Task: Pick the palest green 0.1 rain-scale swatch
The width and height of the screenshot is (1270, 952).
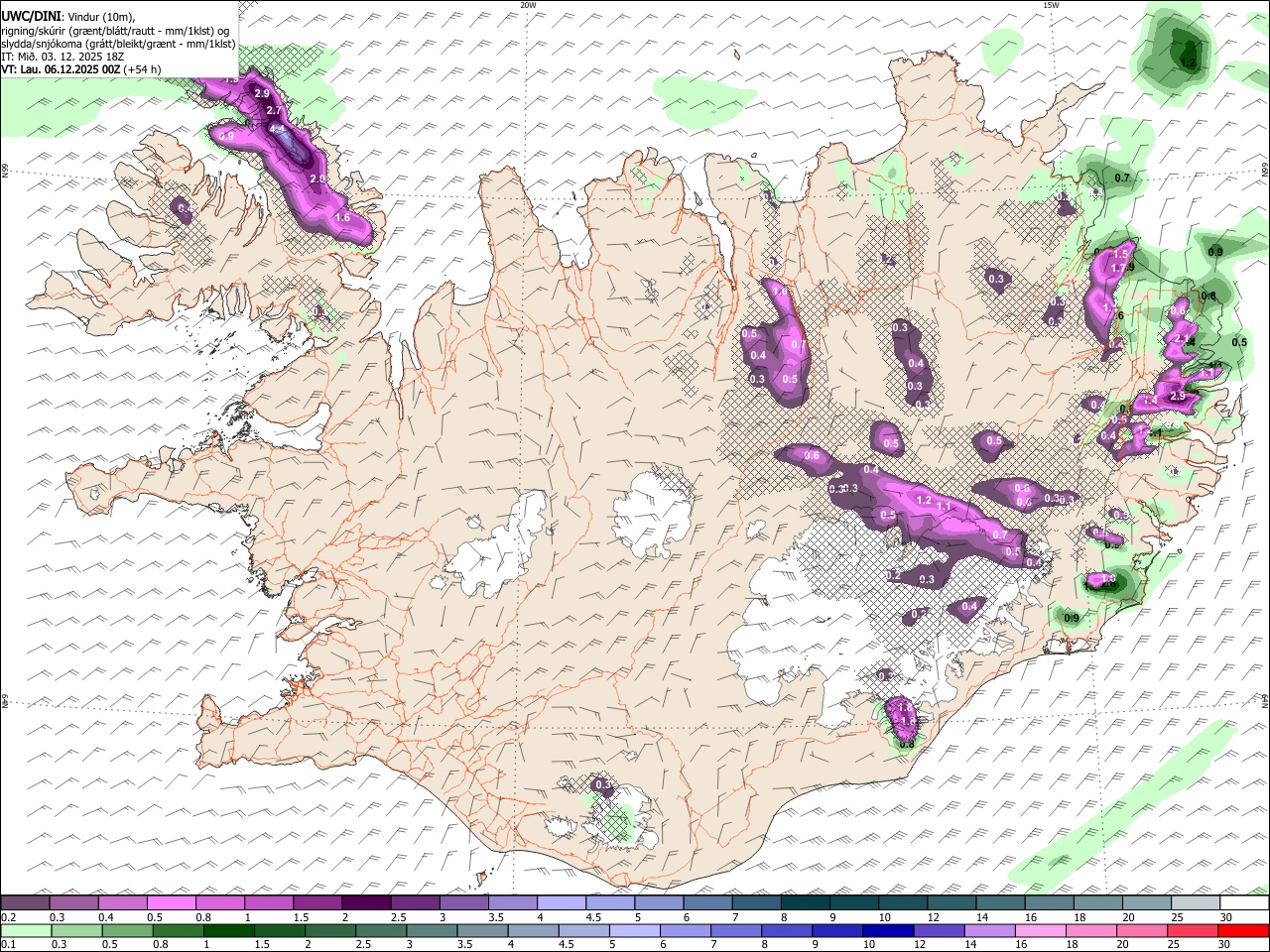Action: (27, 930)
